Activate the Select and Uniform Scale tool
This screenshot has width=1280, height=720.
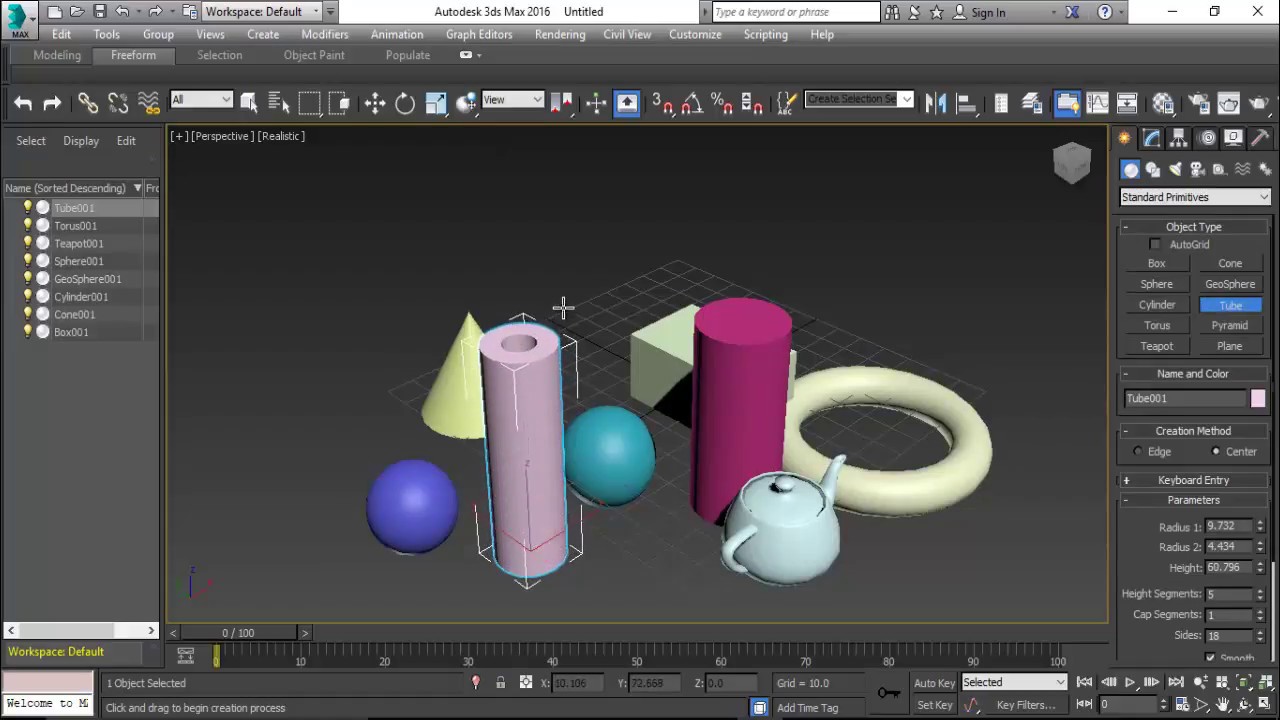pos(436,102)
